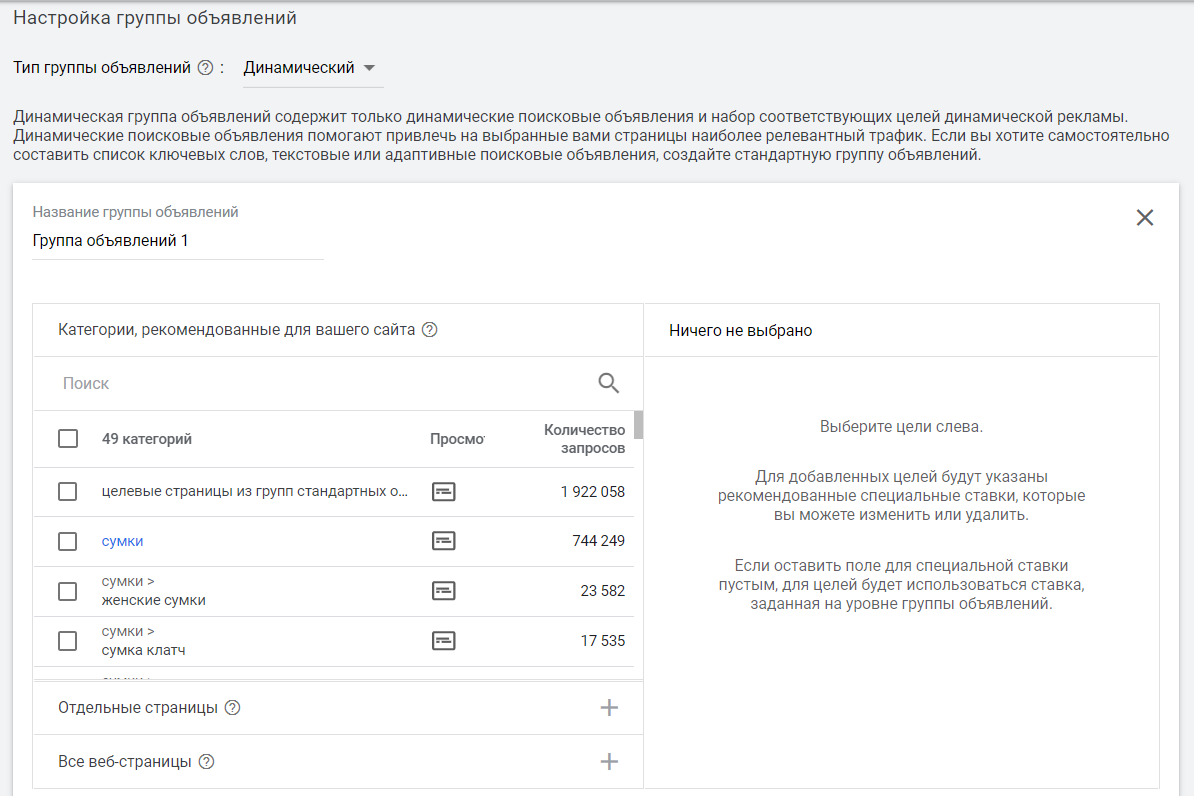The image size is (1194, 796).
Task: Select all 49 категорий checkbox
Action: click(68, 439)
